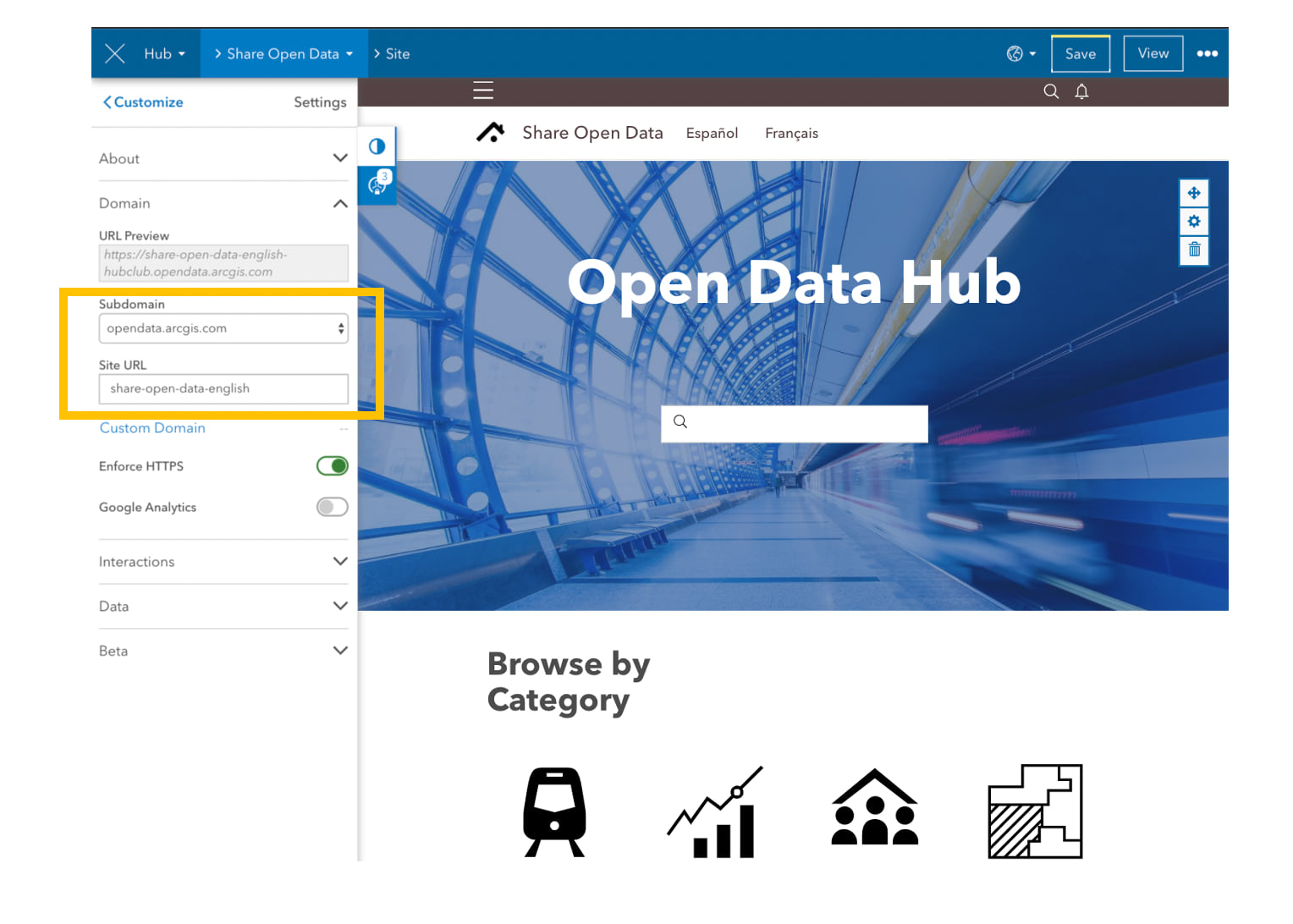Open the Subdomain opendata.arcgis.com select box
This screenshot has width=1293, height=924.
[x=223, y=328]
